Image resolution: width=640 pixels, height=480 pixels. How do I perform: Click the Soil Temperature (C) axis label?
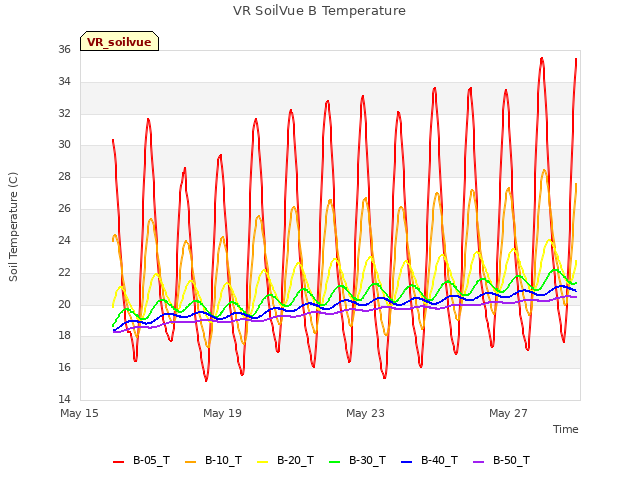point(13,227)
